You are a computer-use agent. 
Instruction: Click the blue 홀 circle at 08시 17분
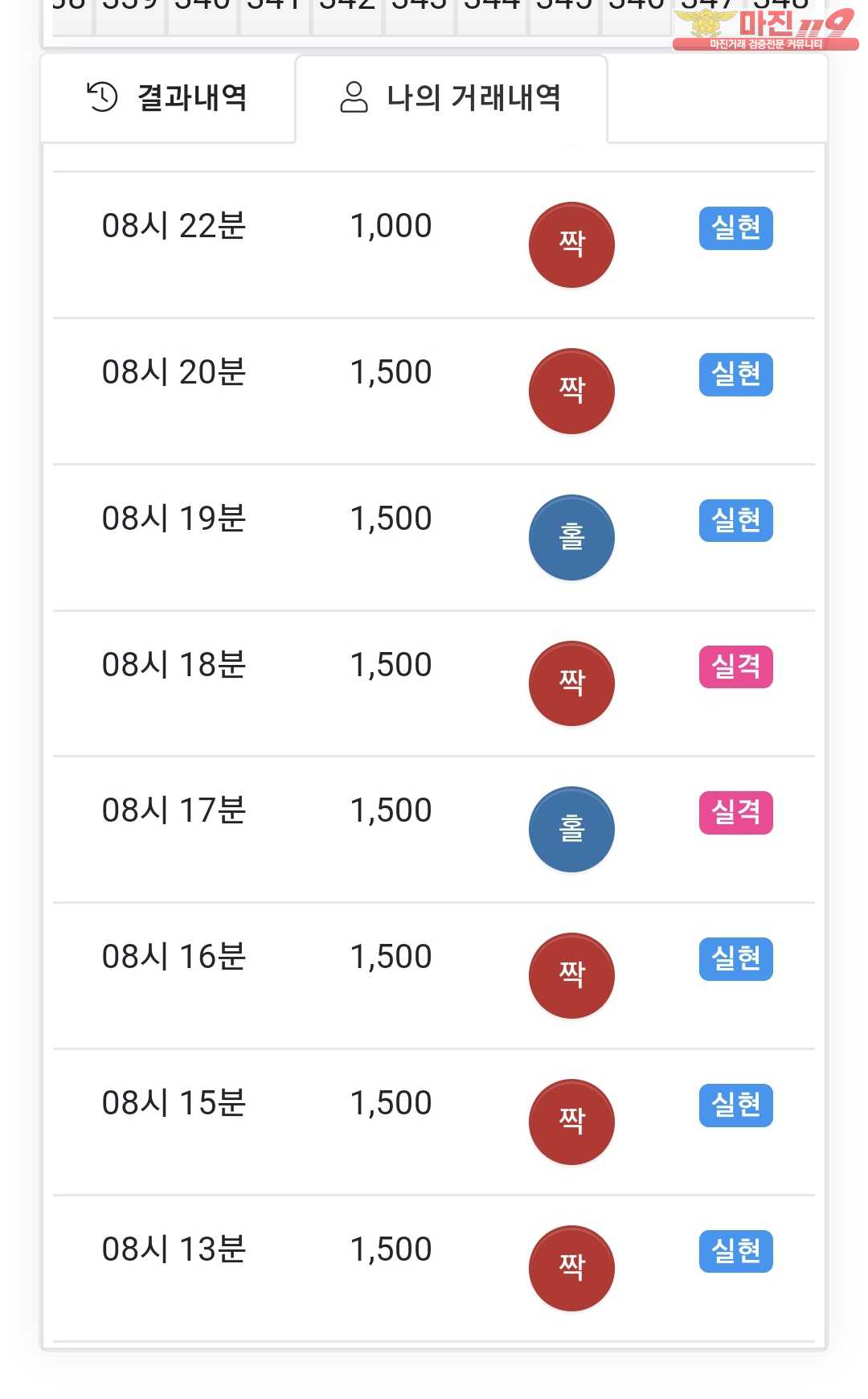[x=571, y=829]
